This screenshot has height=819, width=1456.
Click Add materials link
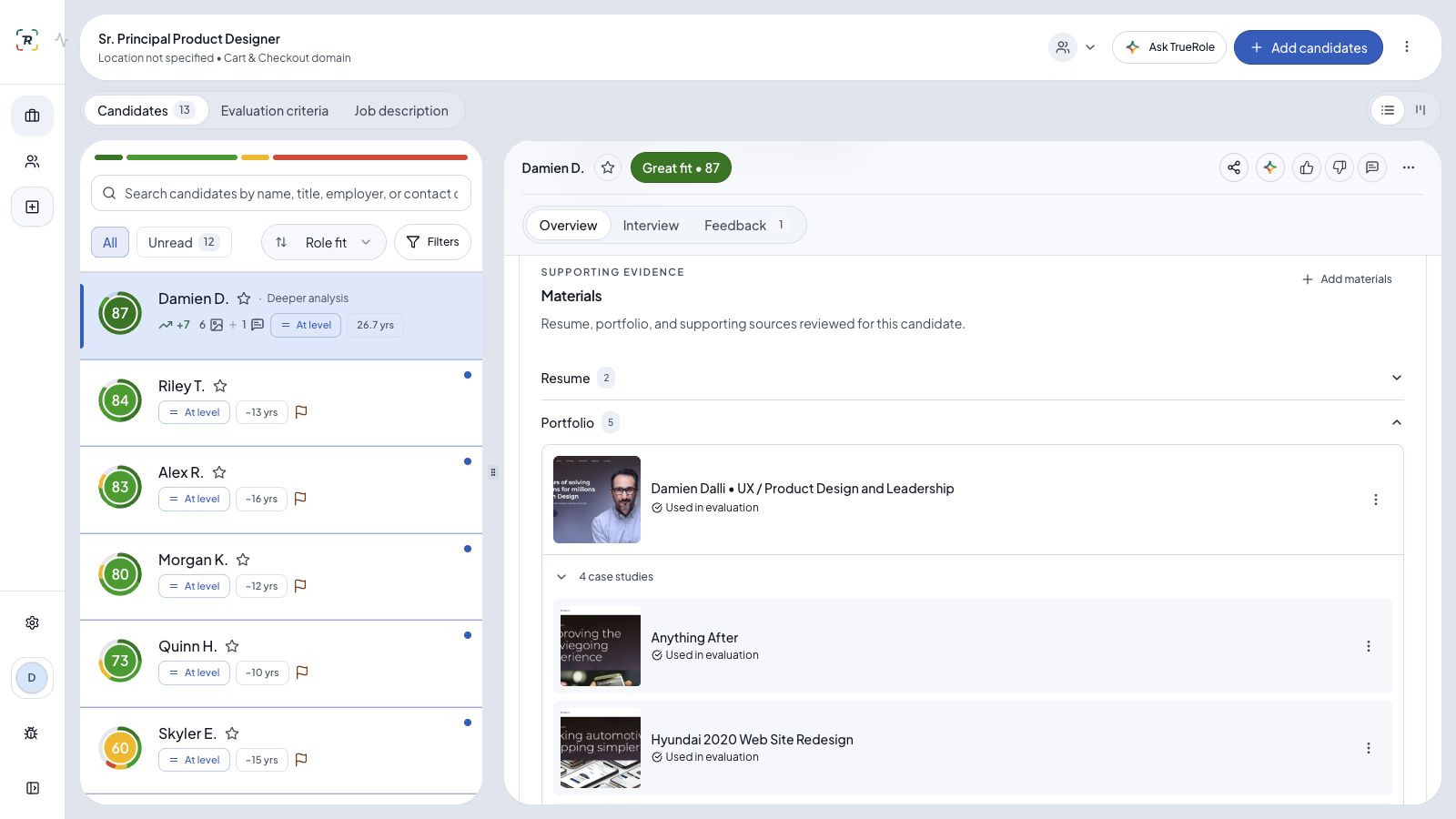1347,279
